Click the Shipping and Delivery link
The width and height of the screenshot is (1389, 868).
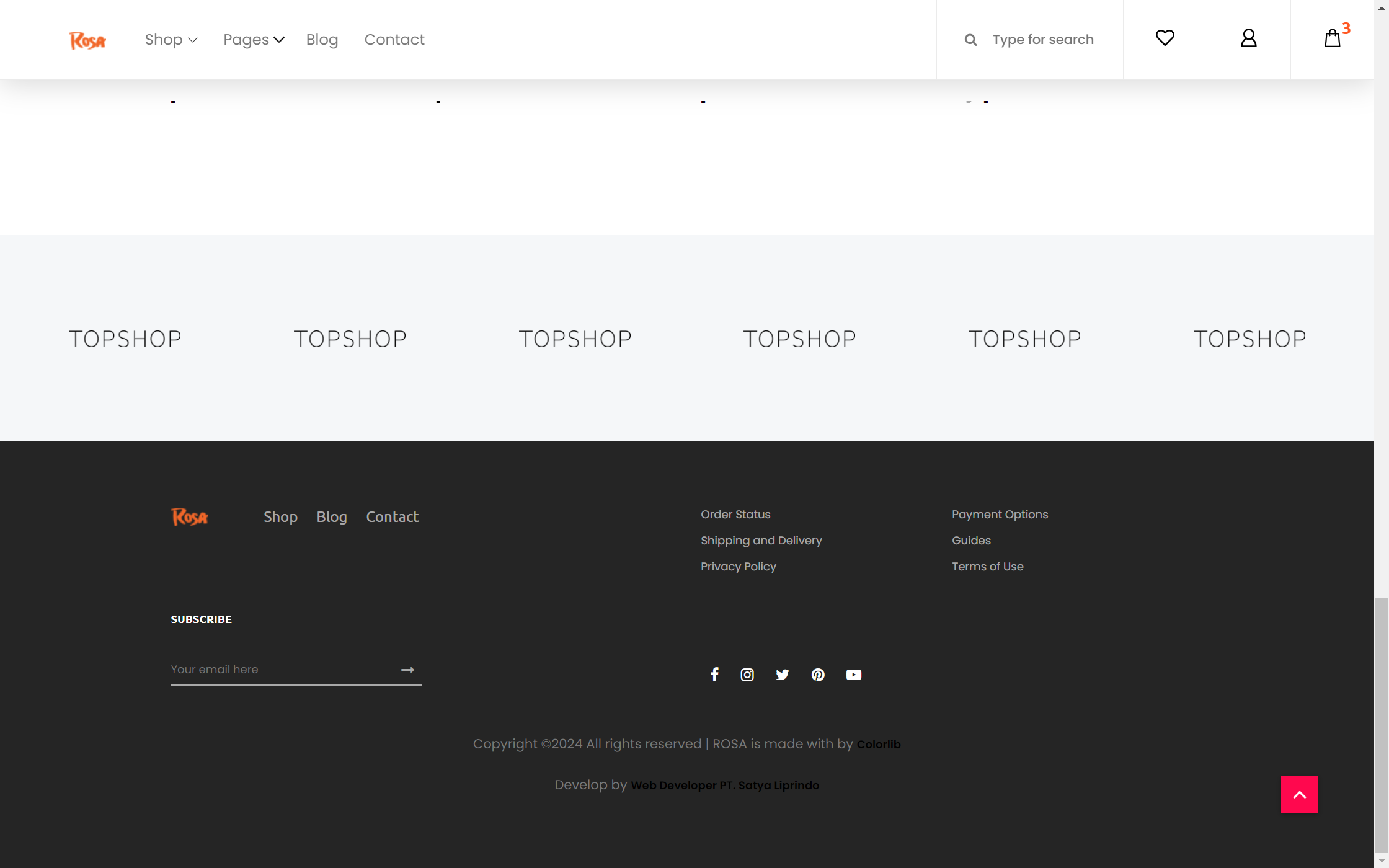click(x=761, y=541)
